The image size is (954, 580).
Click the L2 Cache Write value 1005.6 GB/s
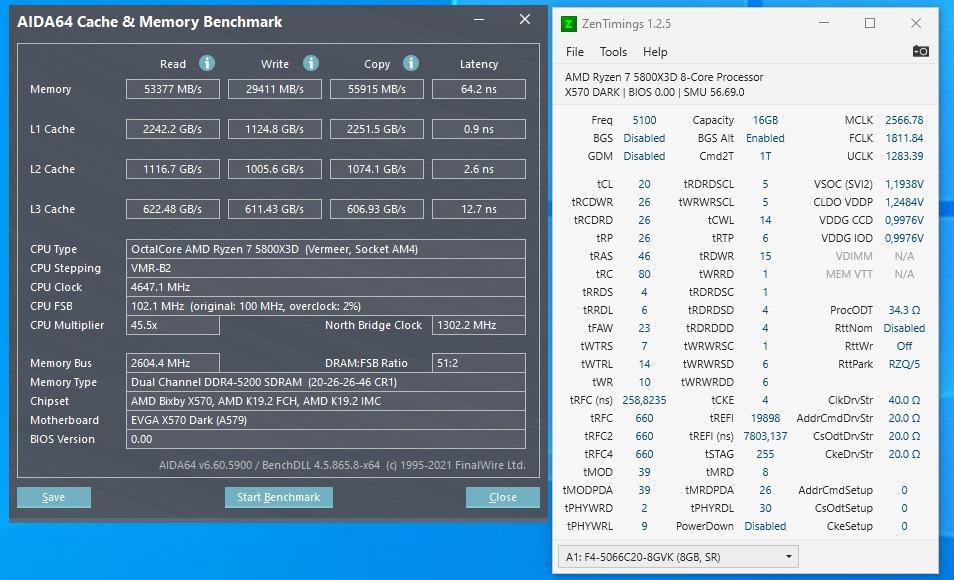coord(274,169)
